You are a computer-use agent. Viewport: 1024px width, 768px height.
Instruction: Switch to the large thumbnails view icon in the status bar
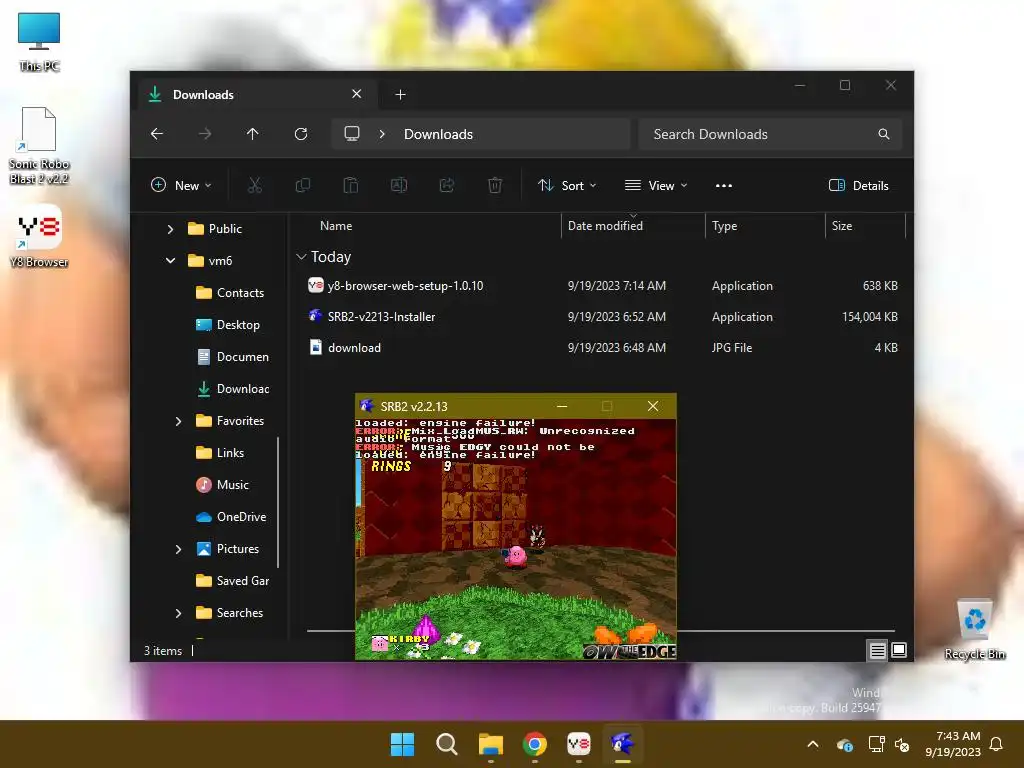point(899,650)
